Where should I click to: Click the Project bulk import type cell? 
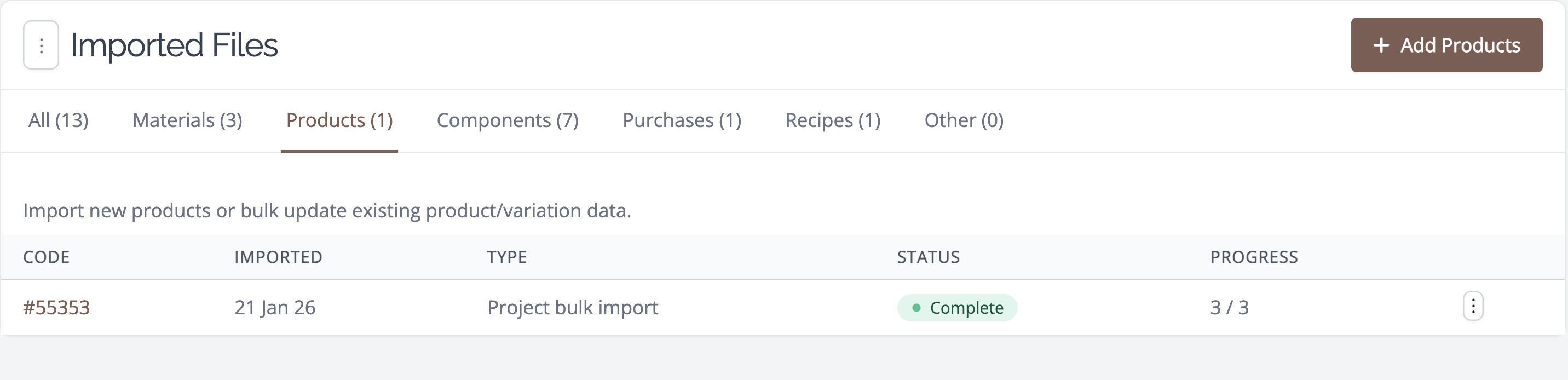point(573,308)
